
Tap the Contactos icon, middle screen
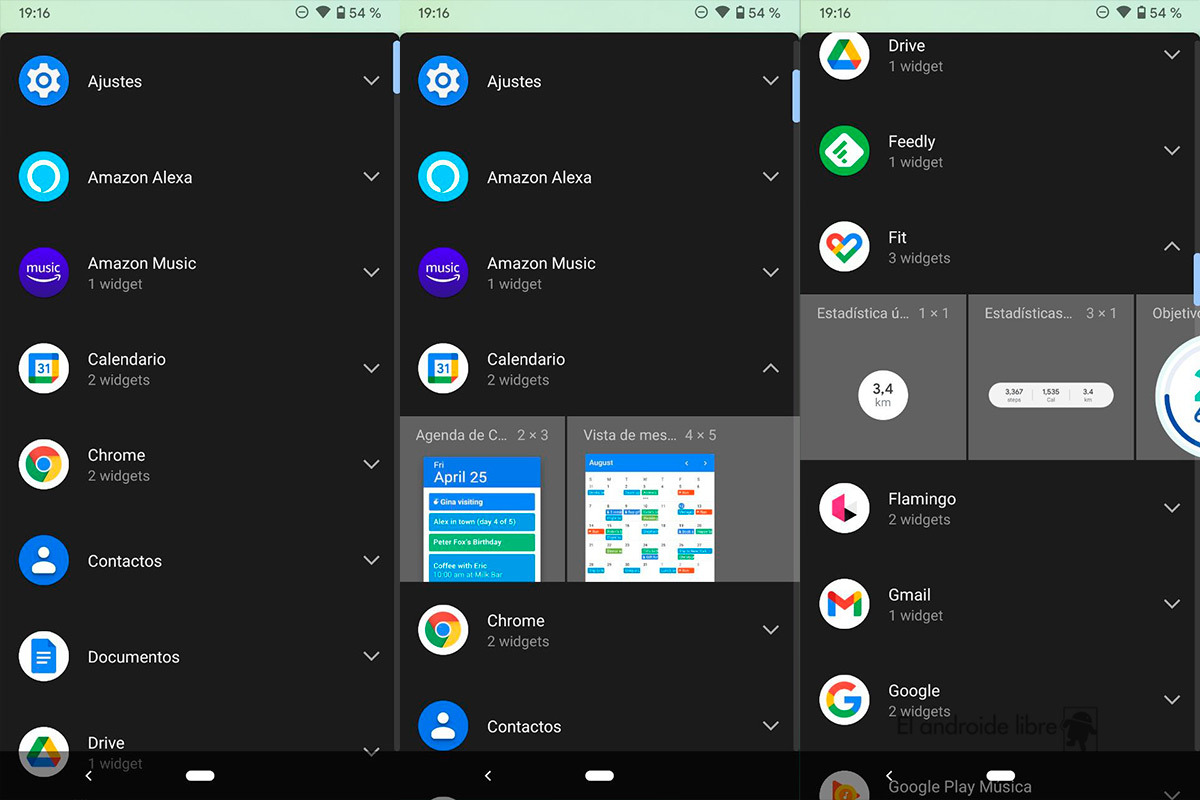[443, 727]
